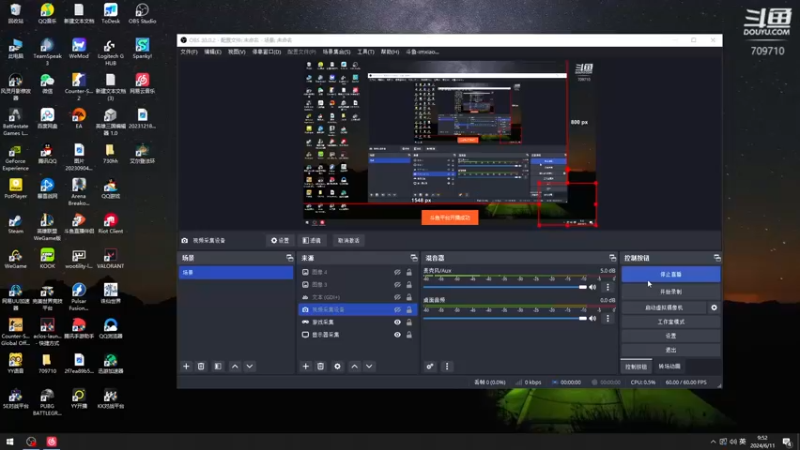The width and height of the screenshot is (800, 450).
Task: Open the 帮助(H) menu
Action: tap(390, 52)
